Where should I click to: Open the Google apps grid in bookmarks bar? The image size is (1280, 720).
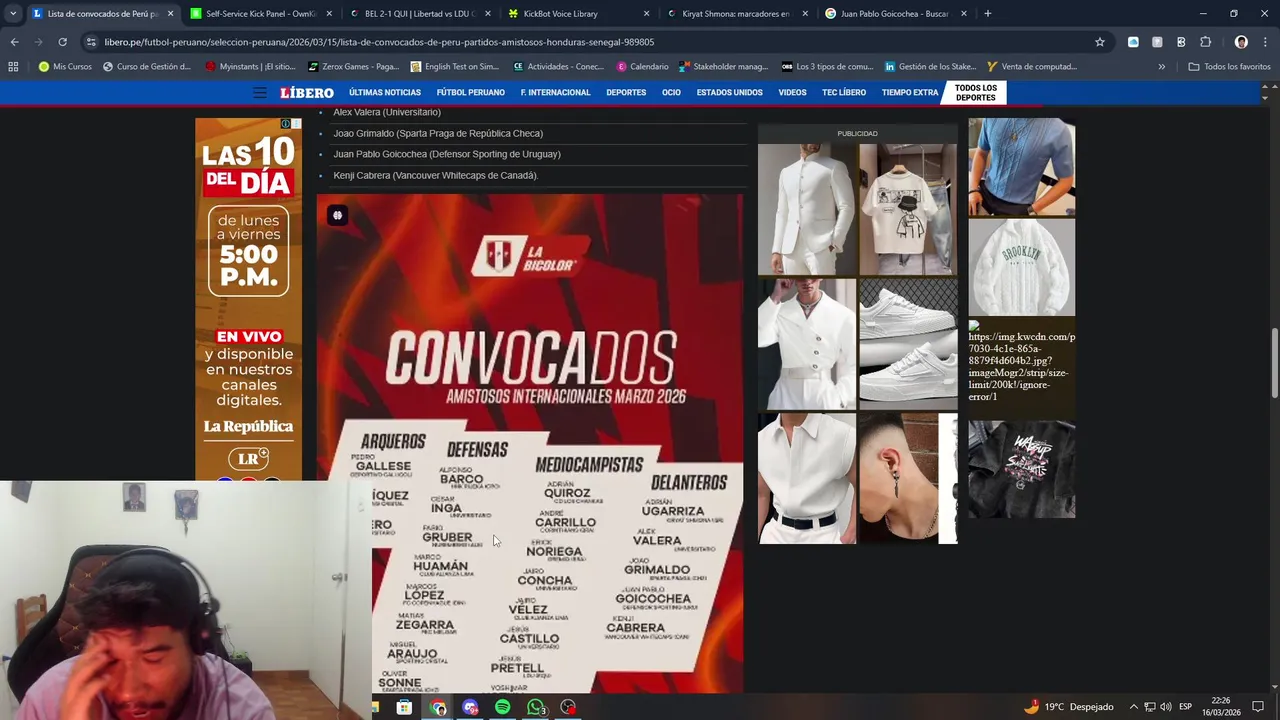13,67
